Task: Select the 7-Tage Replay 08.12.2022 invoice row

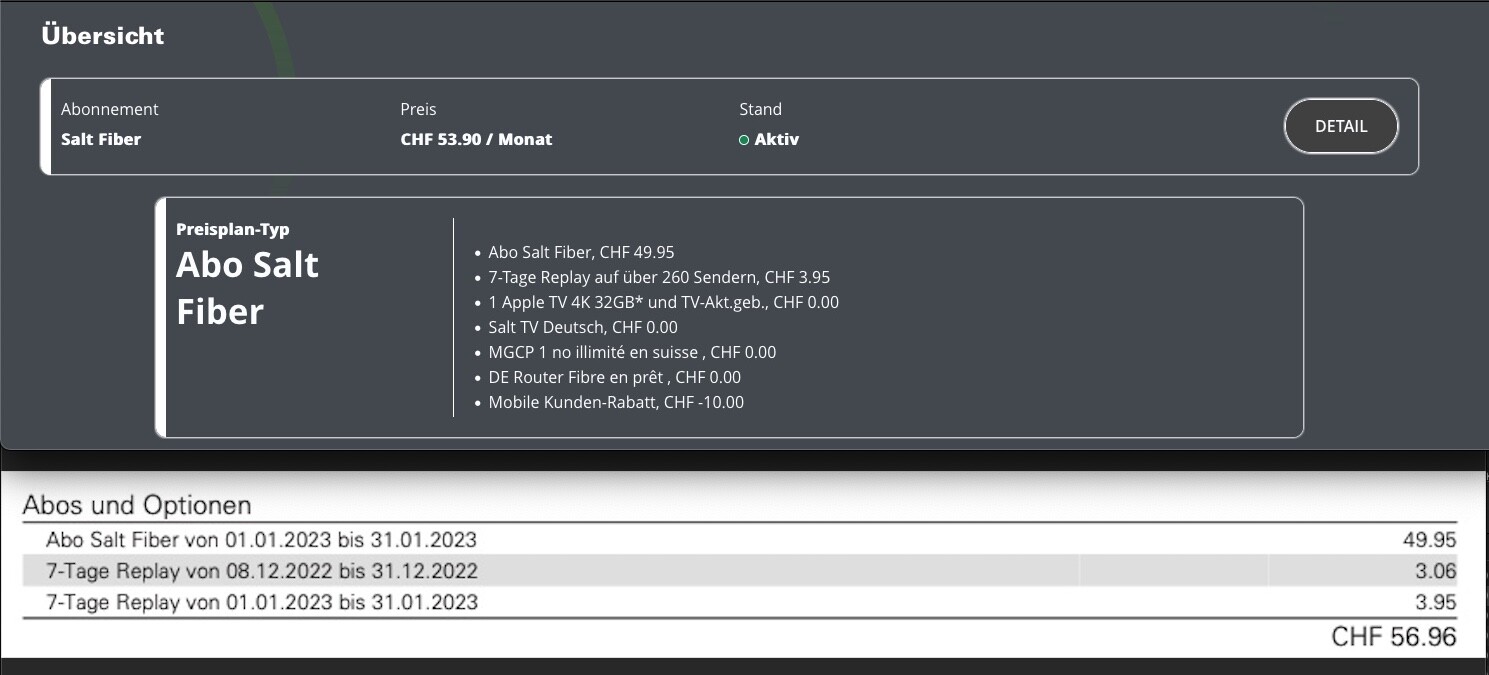Action: point(262,571)
